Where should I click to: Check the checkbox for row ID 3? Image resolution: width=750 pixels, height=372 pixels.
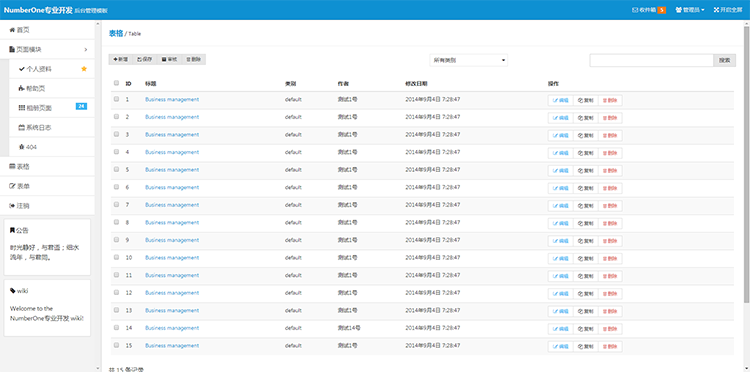(116, 134)
